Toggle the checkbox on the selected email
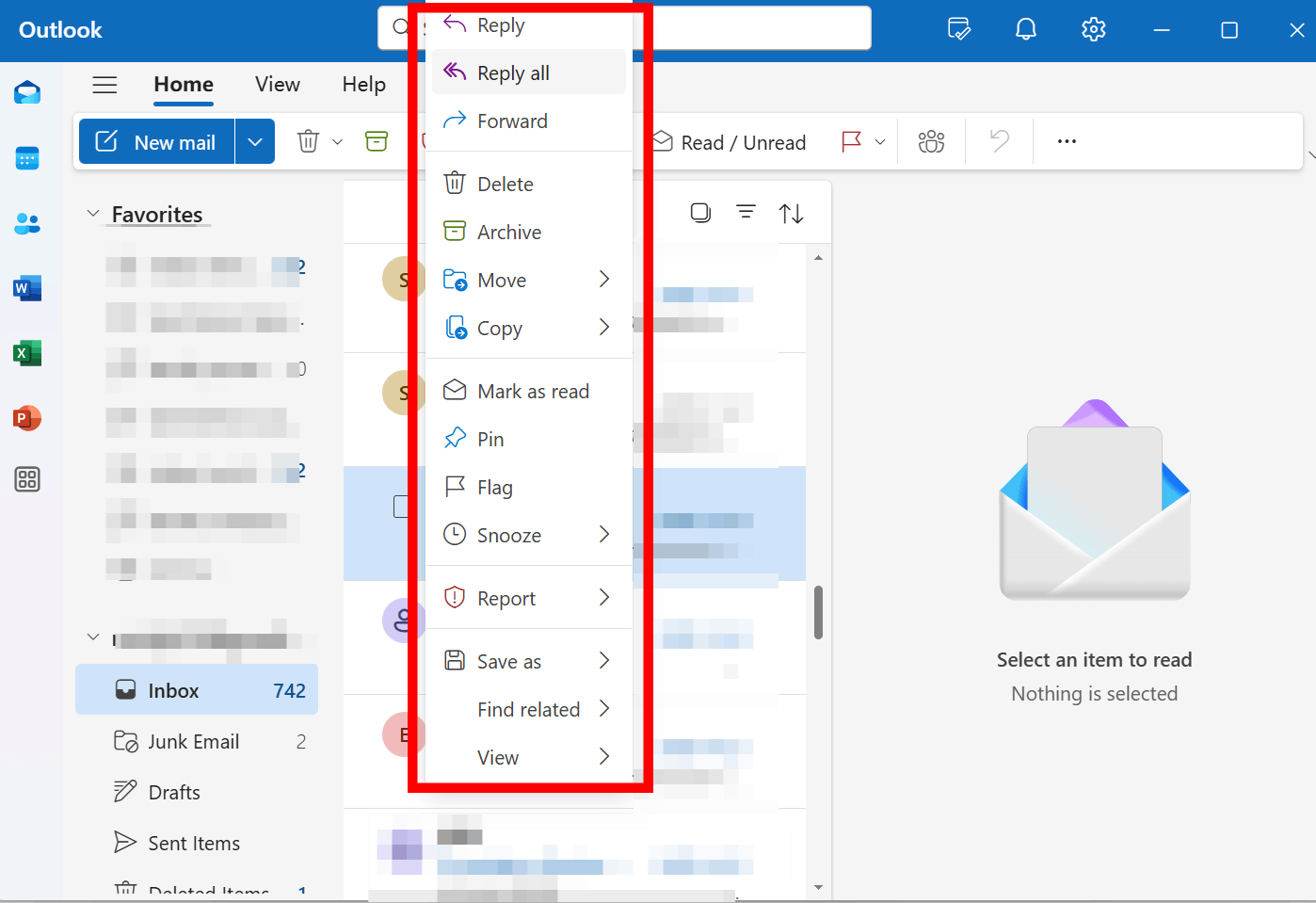Viewport: 1316px width, 903px height. click(402, 505)
